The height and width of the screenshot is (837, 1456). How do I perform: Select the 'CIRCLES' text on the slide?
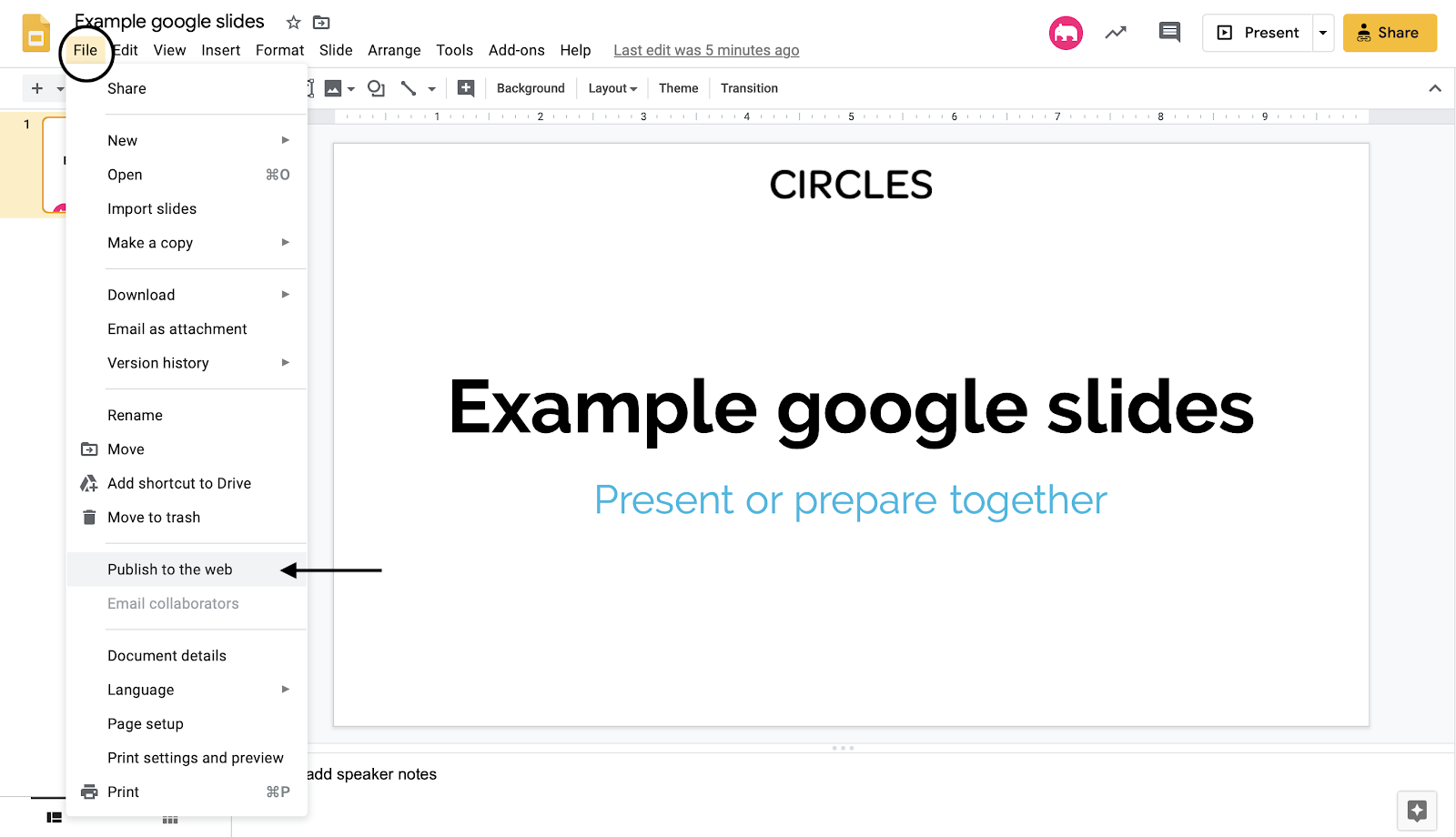pyautogui.click(x=851, y=185)
